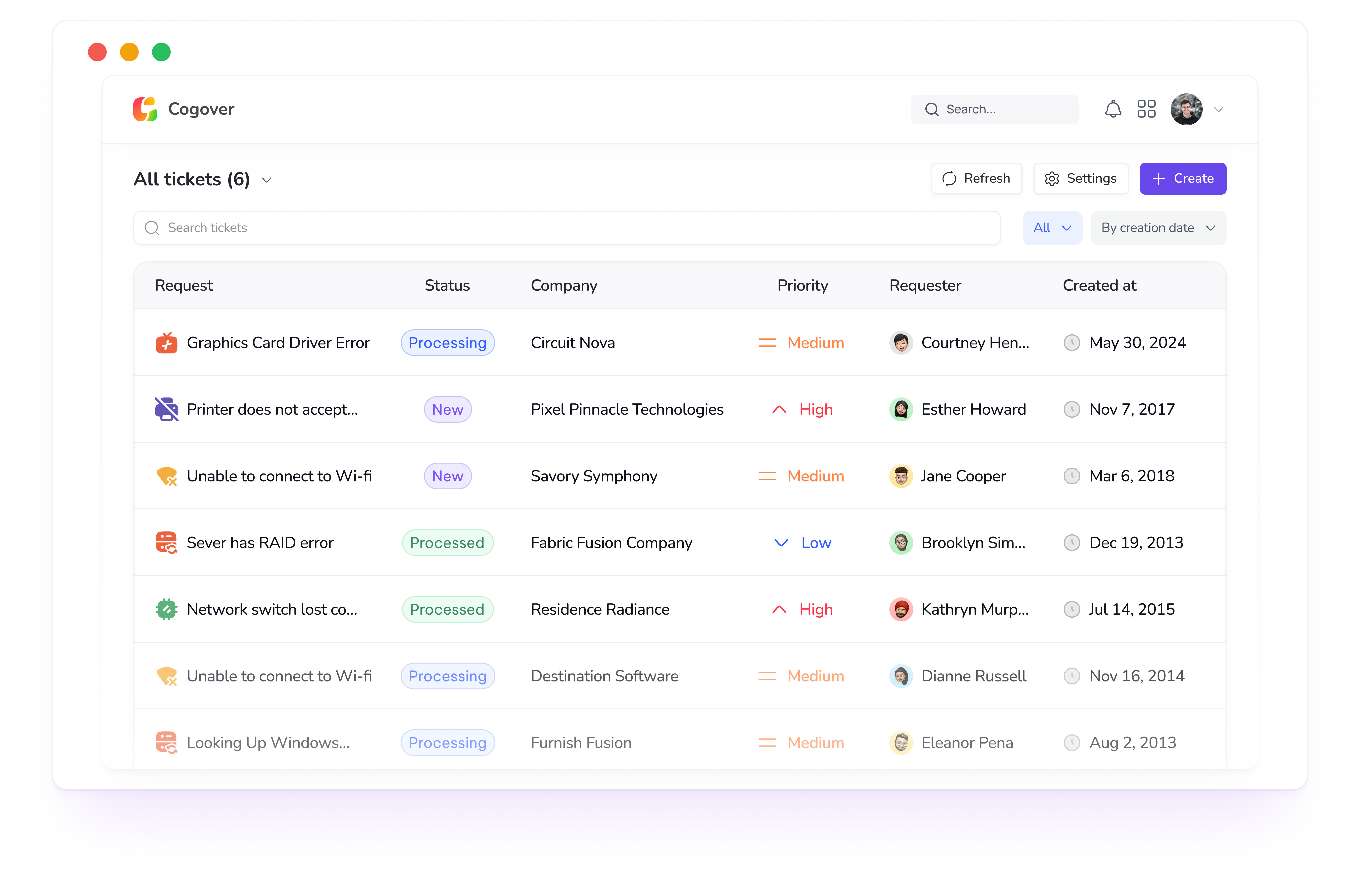The image size is (1360, 896).
Task: Click the Created at column header
Action: point(1099,285)
